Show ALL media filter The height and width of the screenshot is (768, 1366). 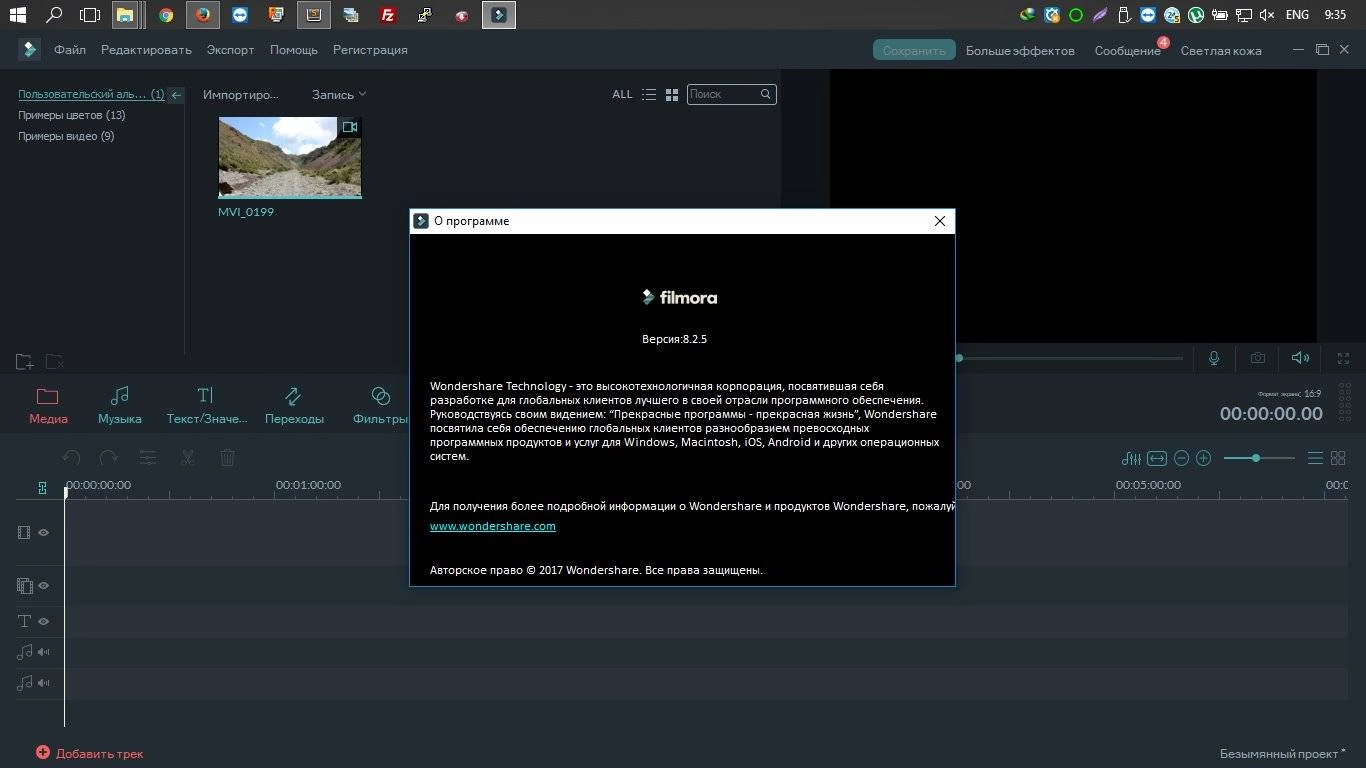click(622, 94)
